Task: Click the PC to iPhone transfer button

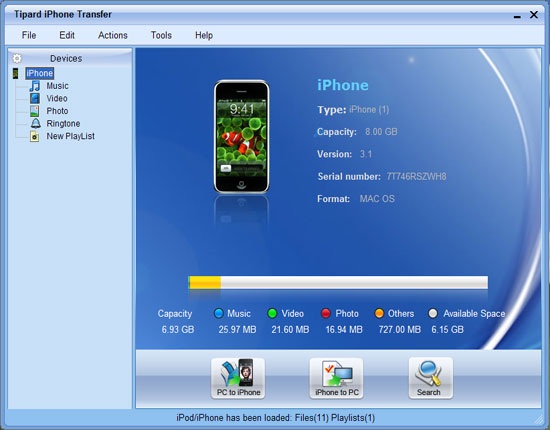Action: coord(238,378)
